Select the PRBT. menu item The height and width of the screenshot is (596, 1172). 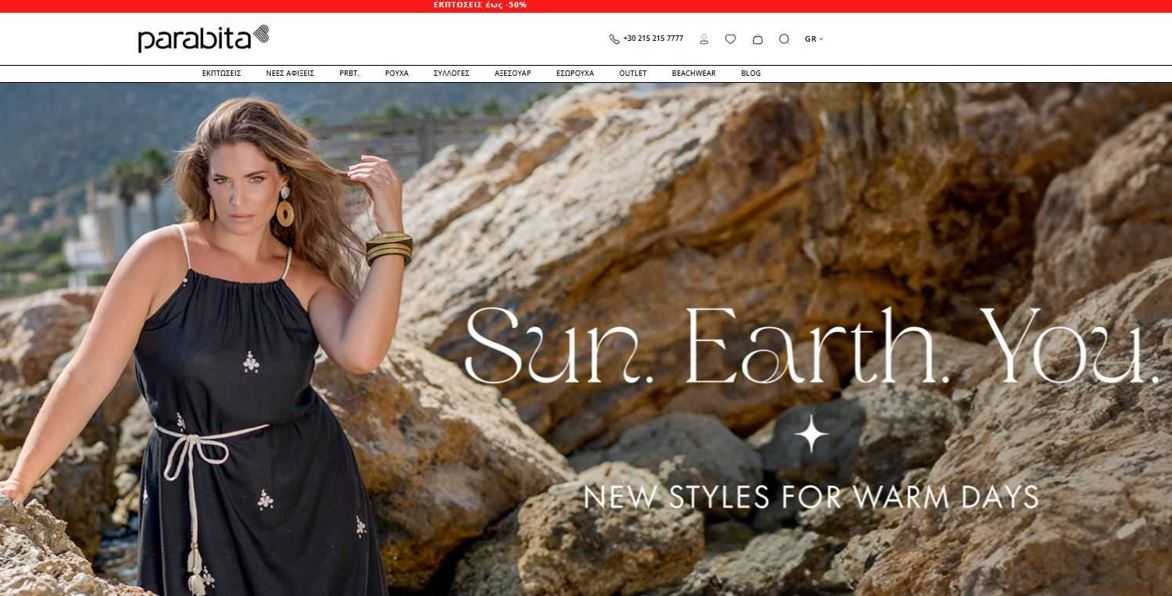(349, 73)
